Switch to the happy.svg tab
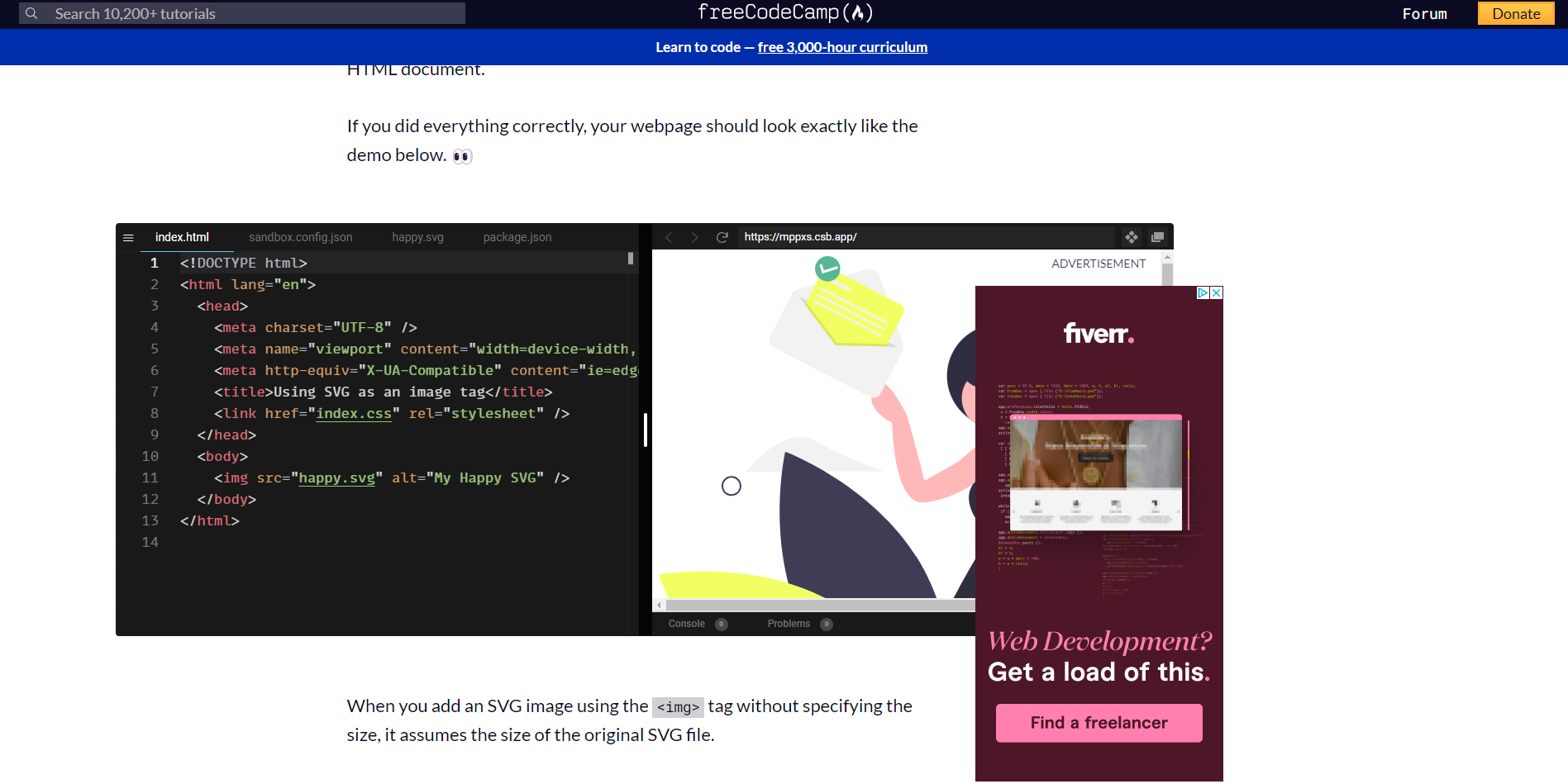 [x=417, y=237]
